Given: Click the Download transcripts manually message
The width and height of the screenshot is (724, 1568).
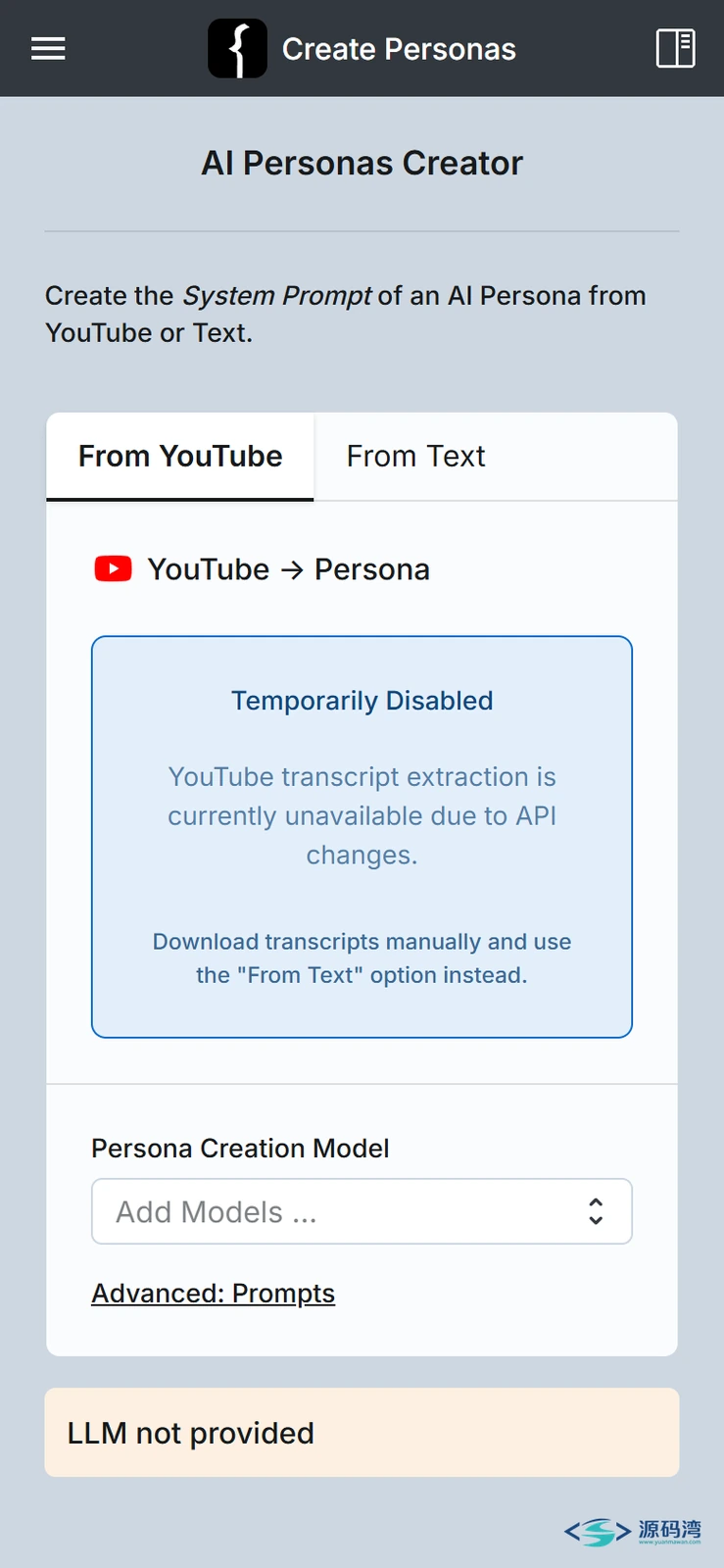Looking at the screenshot, I should coord(362,958).
